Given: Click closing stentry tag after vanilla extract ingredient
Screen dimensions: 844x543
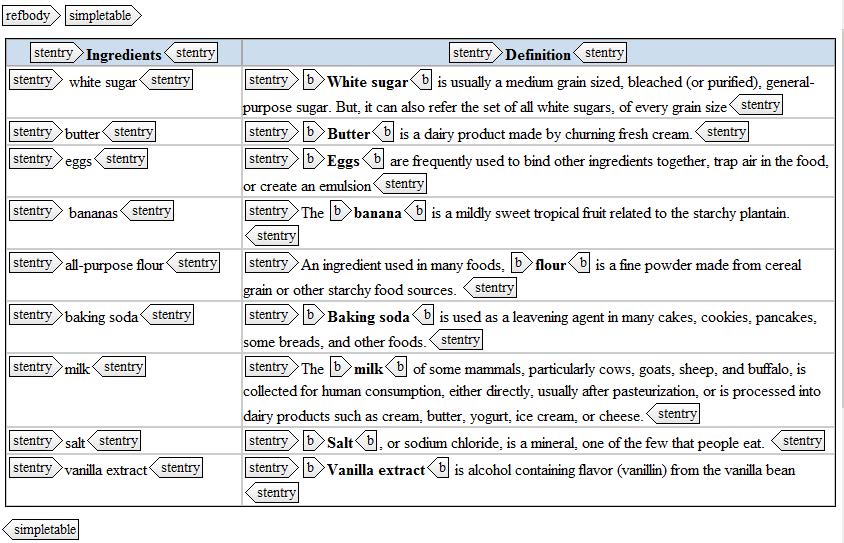Looking at the screenshot, I should tap(176, 468).
